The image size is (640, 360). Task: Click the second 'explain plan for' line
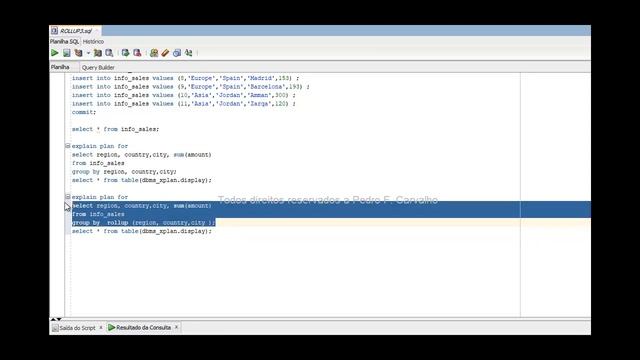100,197
